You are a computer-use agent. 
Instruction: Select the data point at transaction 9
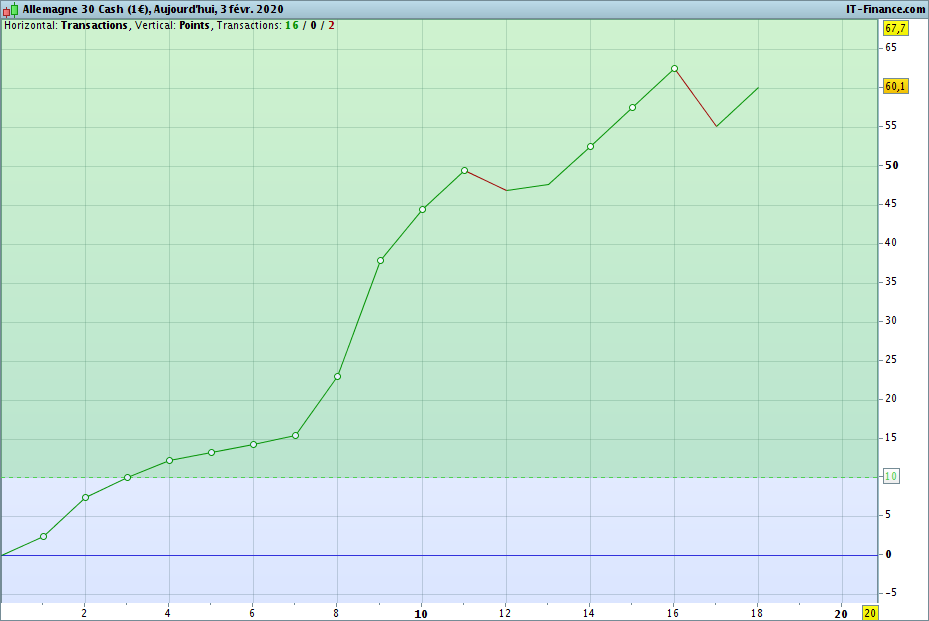pyautogui.click(x=380, y=261)
